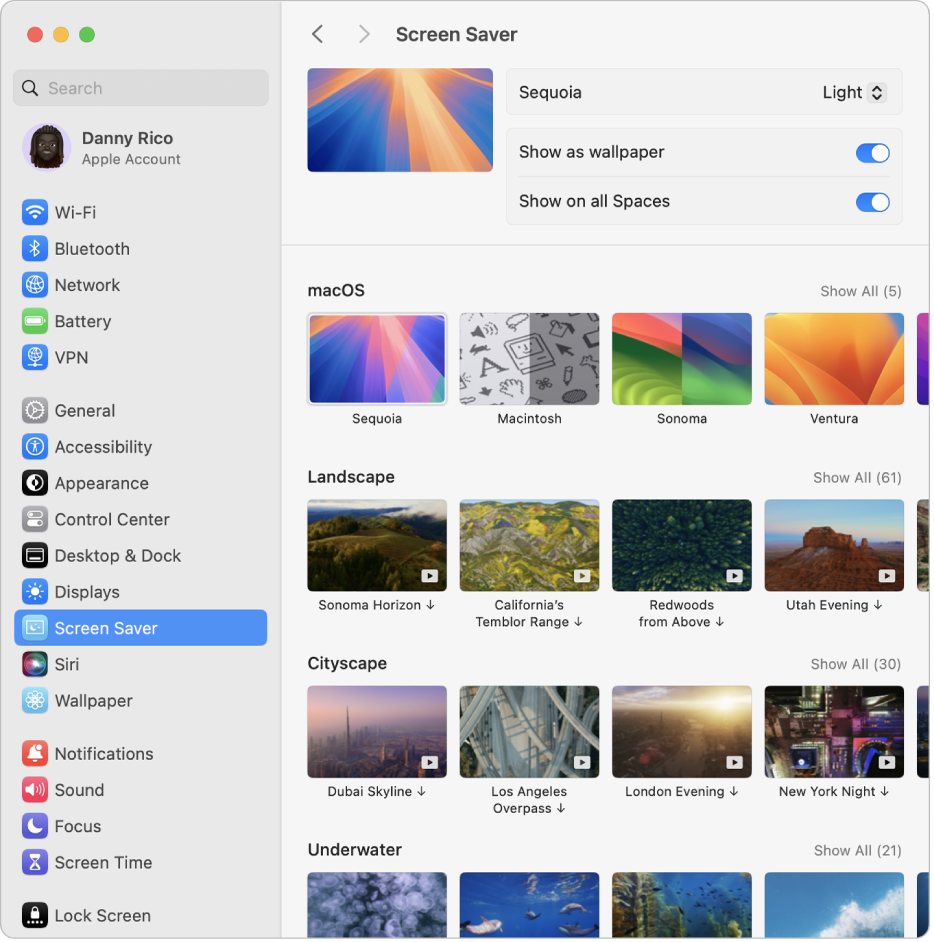The width and height of the screenshot is (934, 942).
Task: Open the Wallpaper section in sidebar
Action: (x=93, y=701)
